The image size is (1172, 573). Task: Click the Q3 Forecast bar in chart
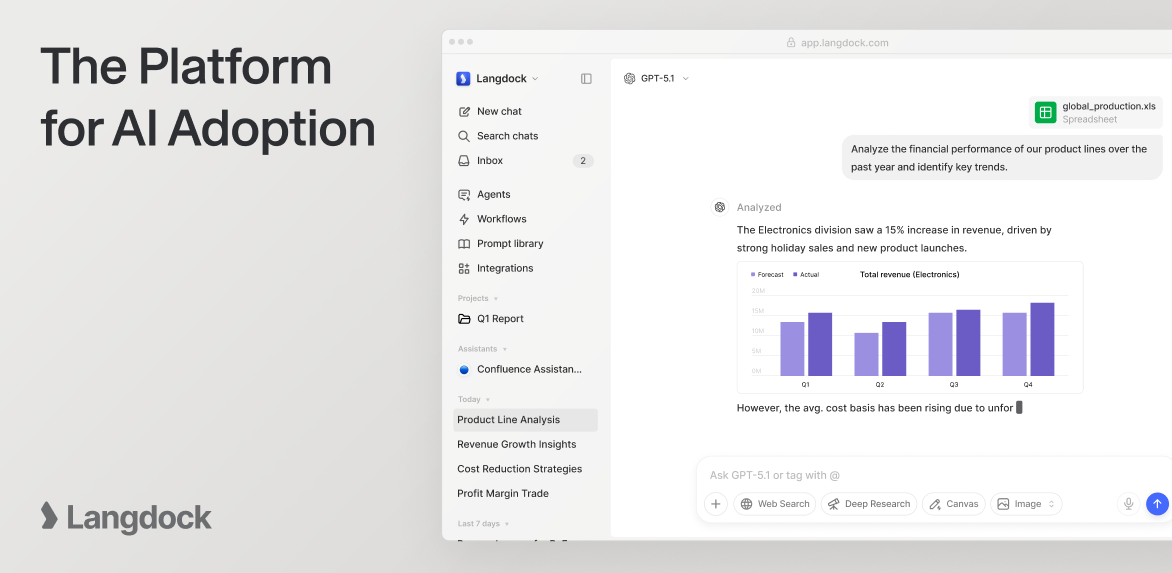940,344
